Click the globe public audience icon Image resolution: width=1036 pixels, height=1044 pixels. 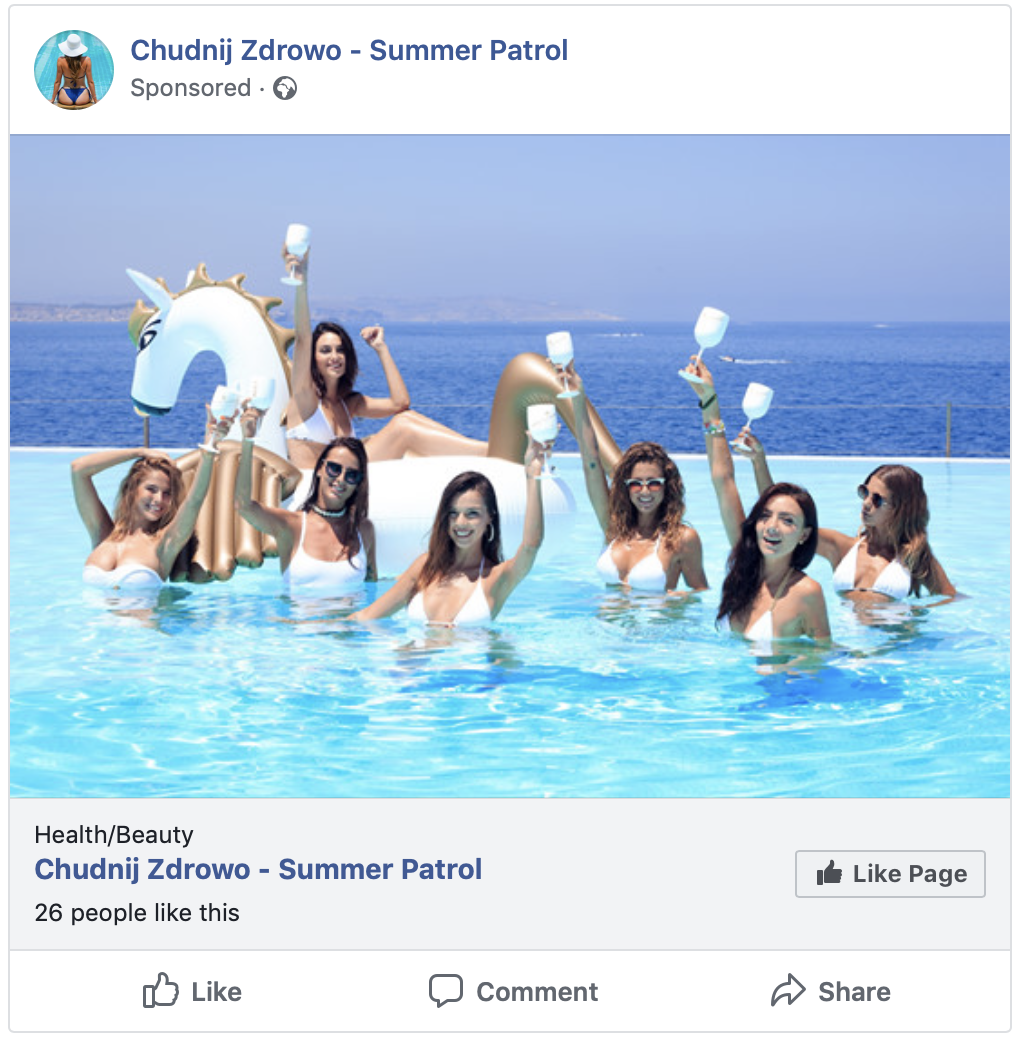(x=285, y=88)
